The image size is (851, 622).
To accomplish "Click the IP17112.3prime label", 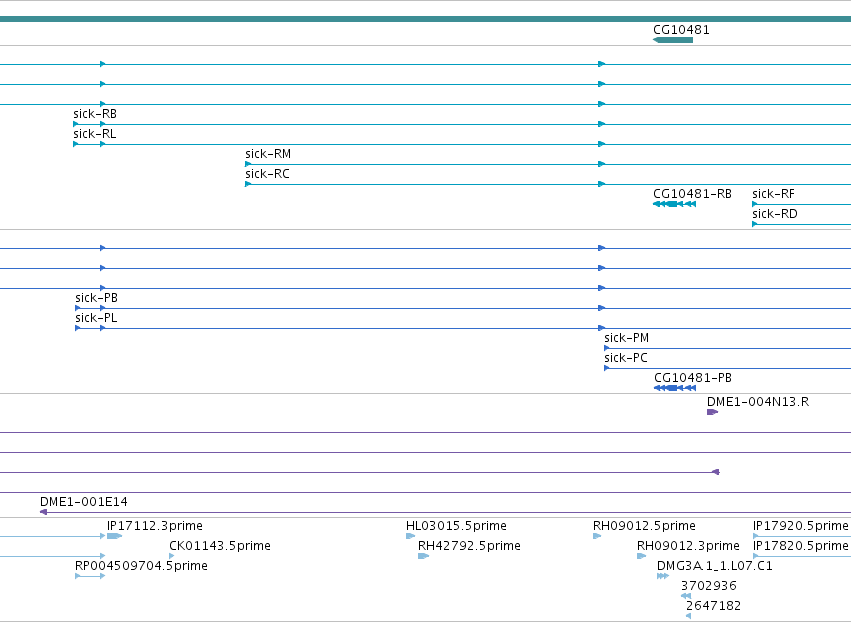I will (155, 525).
